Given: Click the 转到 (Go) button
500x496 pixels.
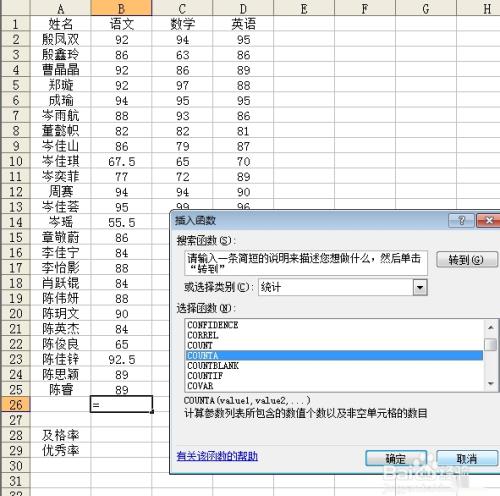Looking at the screenshot, I should pyautogui.click(x=466, y=260).
